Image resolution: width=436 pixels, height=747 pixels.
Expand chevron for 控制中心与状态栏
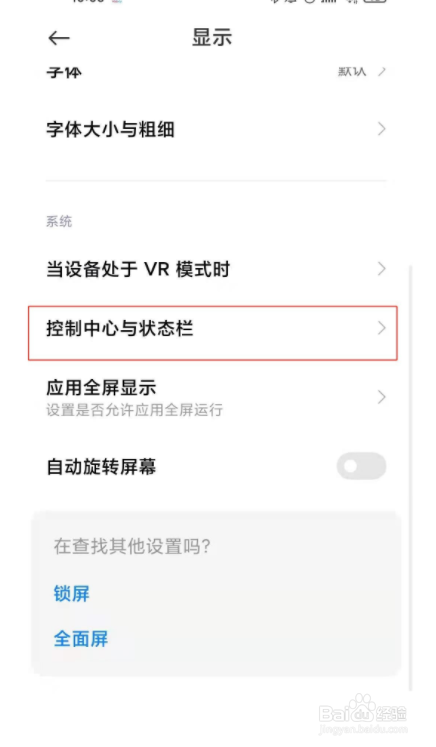pyautogui.click(x=381, y=328)
